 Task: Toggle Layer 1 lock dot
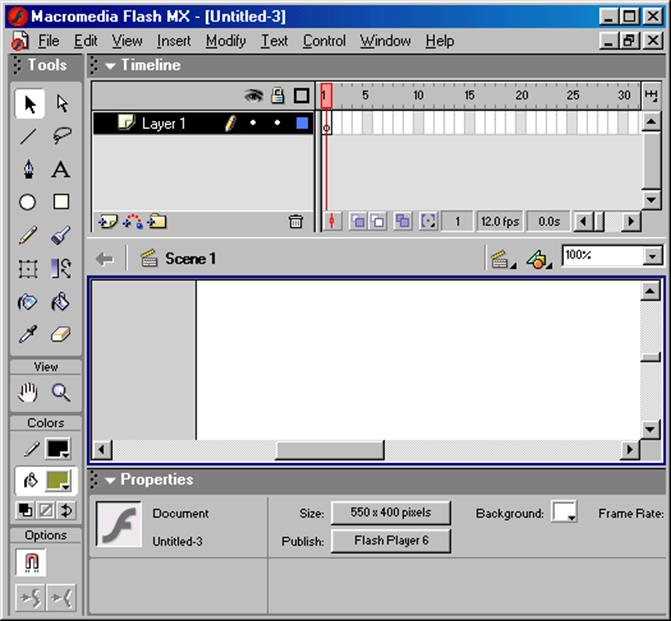277,123
